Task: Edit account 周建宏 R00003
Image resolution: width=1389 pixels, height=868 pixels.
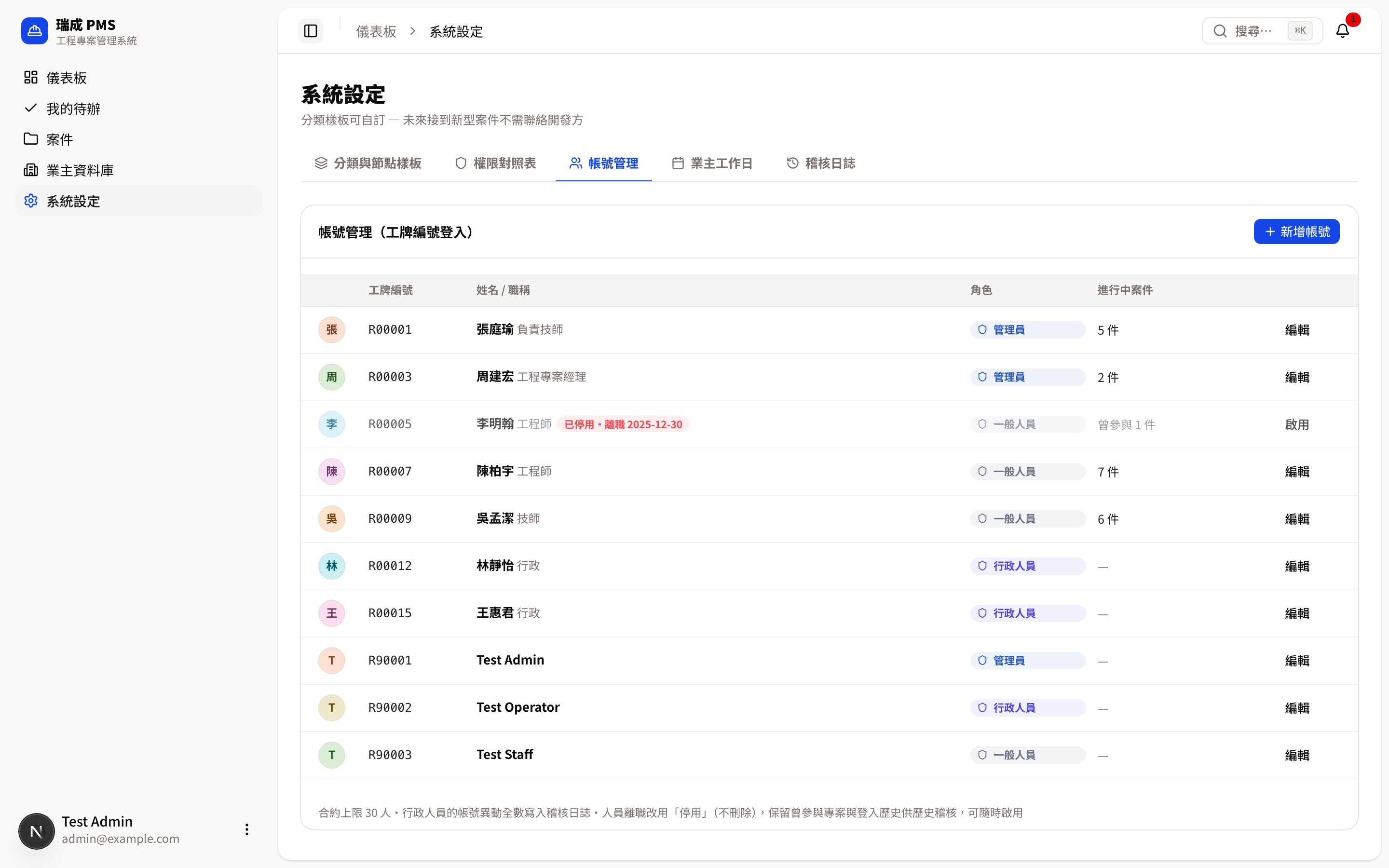Action: click(x=1296, y=377)
